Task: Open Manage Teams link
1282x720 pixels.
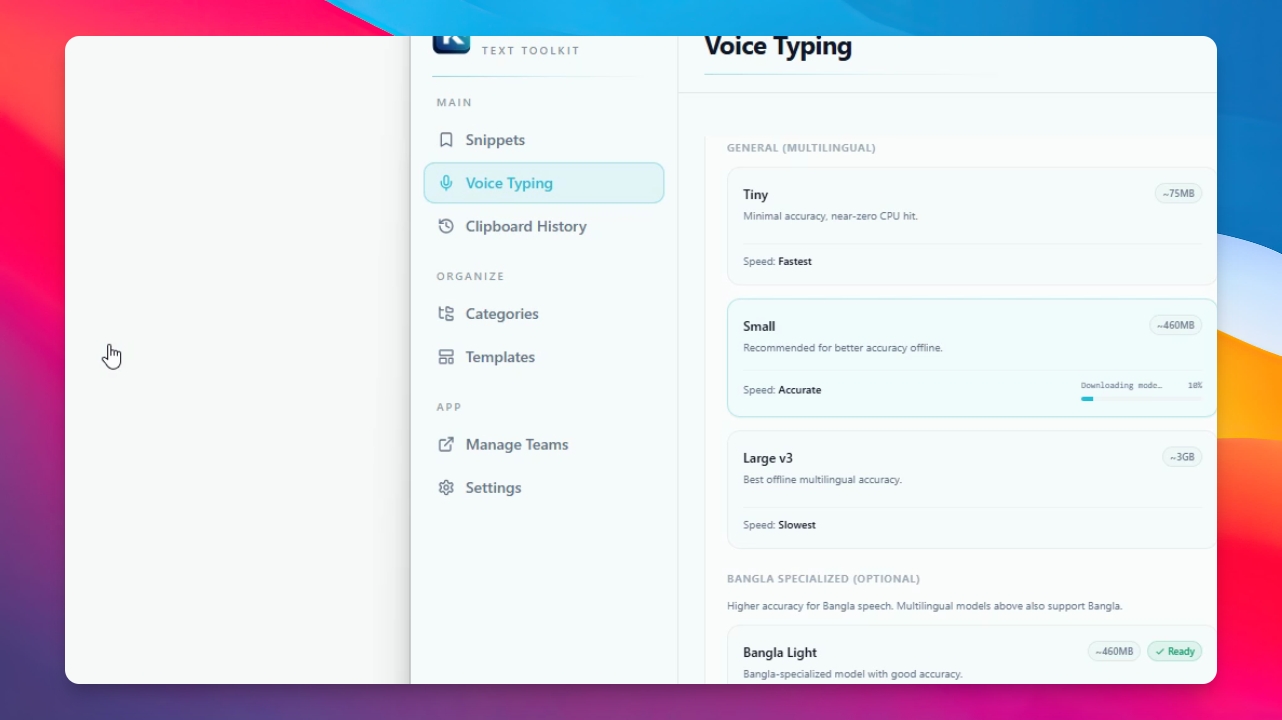Action: coord(544,444)
